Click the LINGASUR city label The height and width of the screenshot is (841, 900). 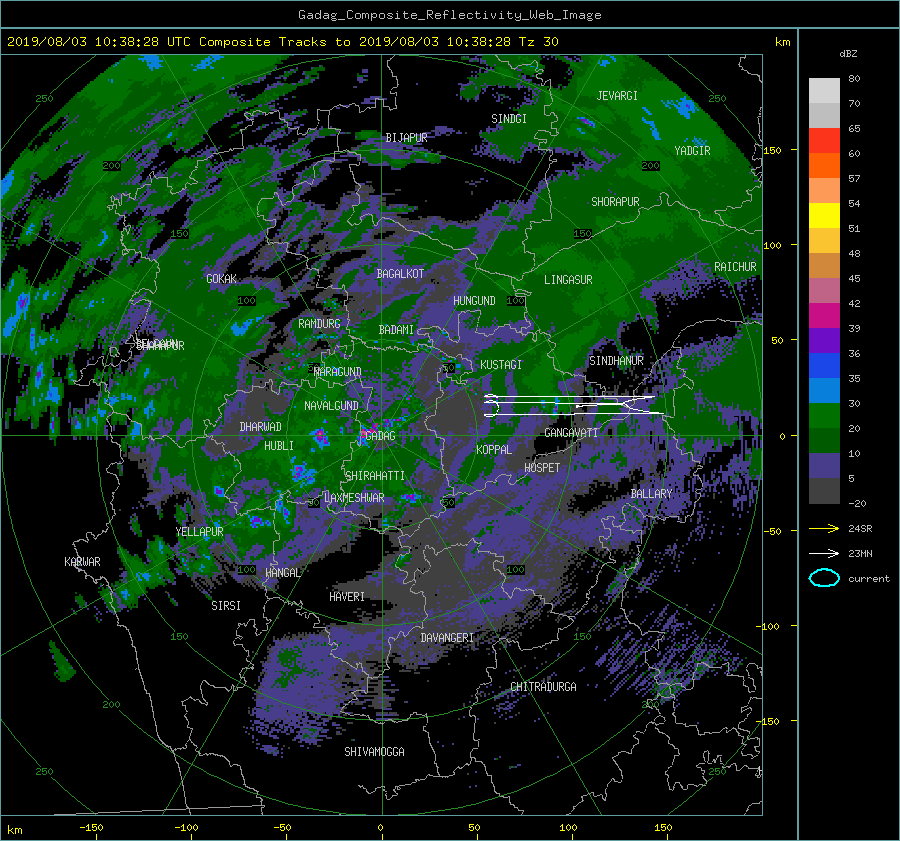(568, 280)
